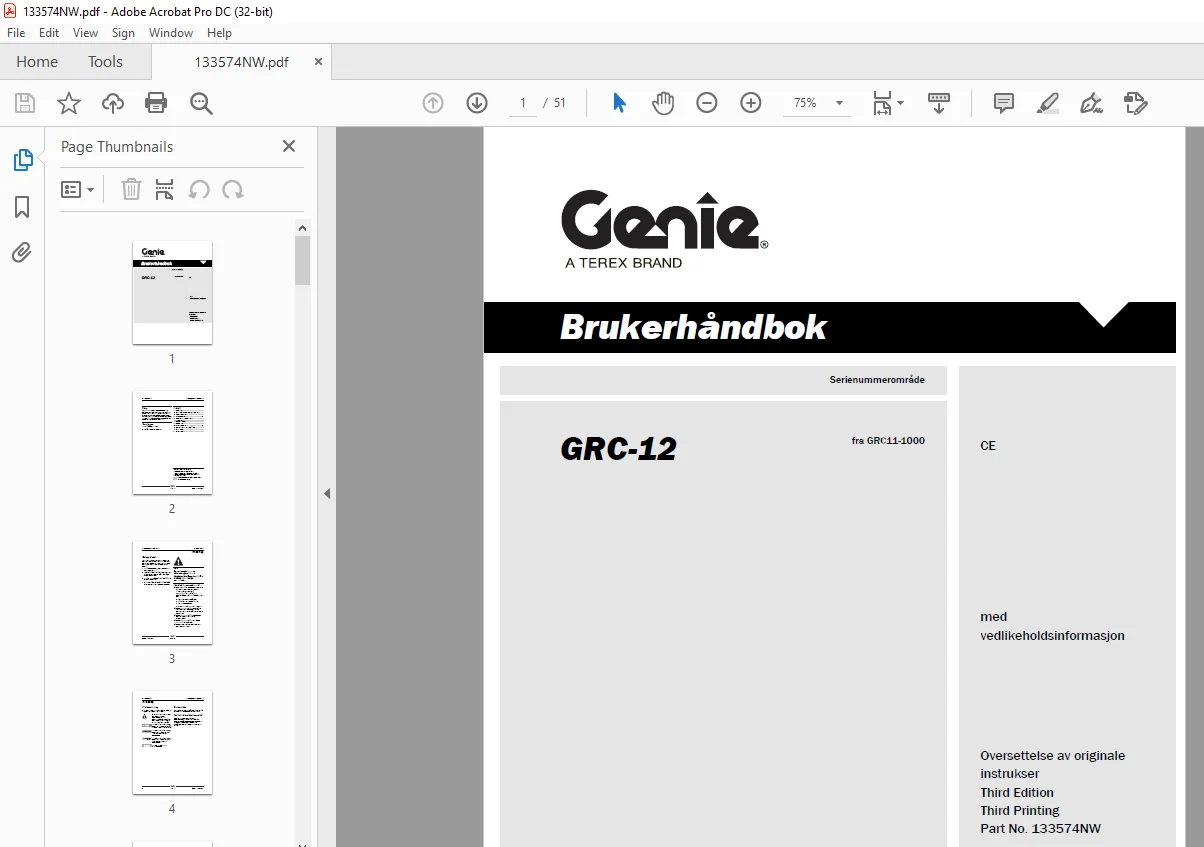Zoom in with plus icon
Screen dimensions: 1204x847
click(751, 103)
